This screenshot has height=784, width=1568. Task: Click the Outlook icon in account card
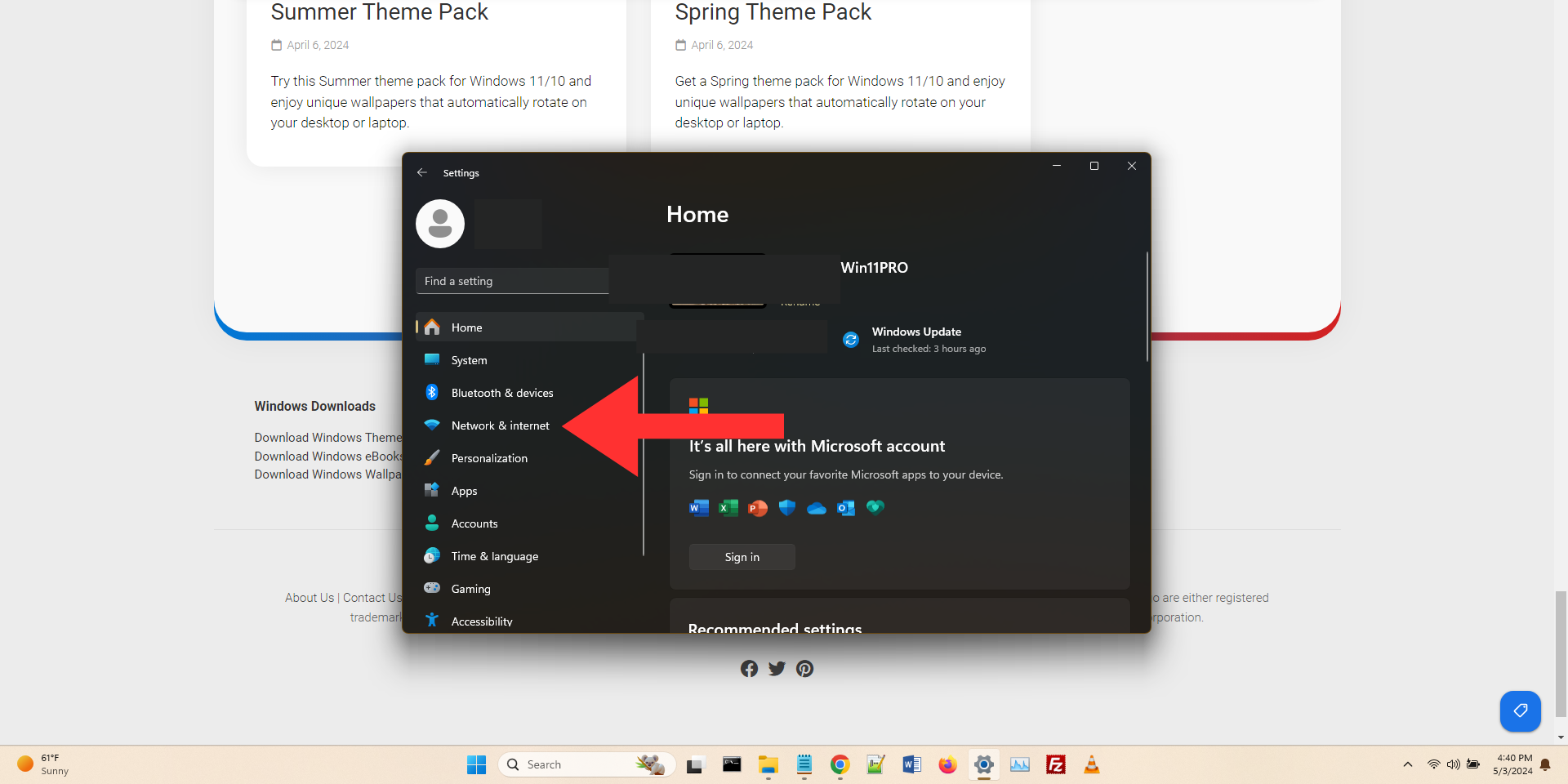846,508
